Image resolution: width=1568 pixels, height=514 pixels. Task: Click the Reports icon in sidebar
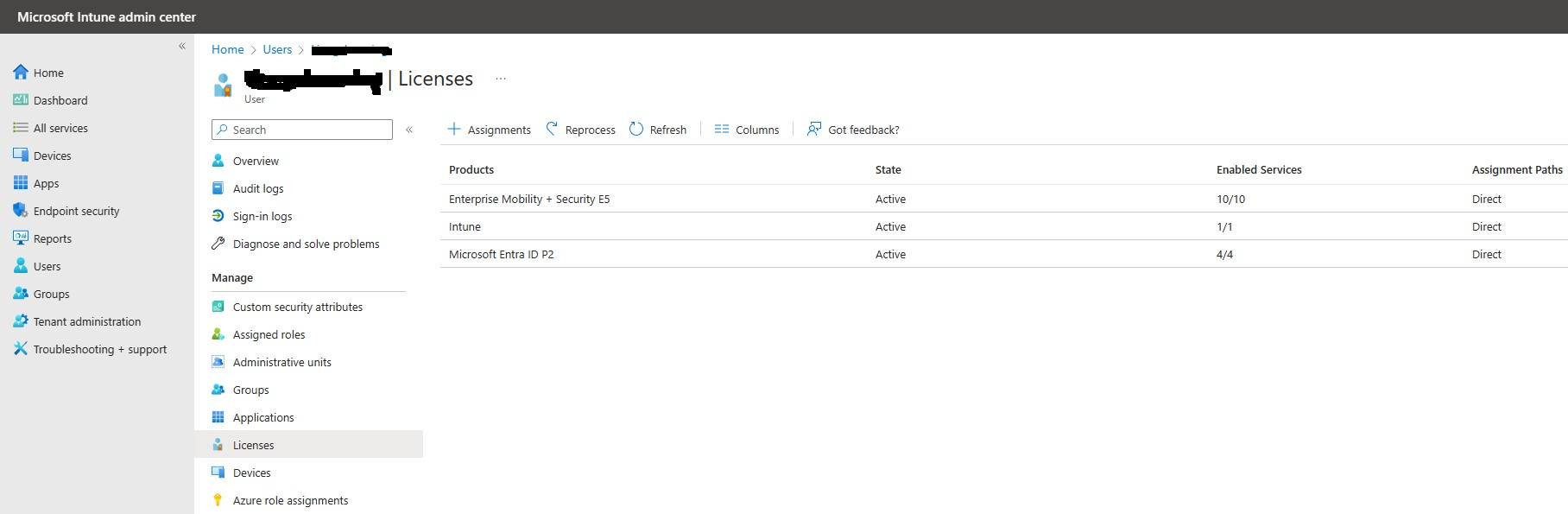pos(21,238)
